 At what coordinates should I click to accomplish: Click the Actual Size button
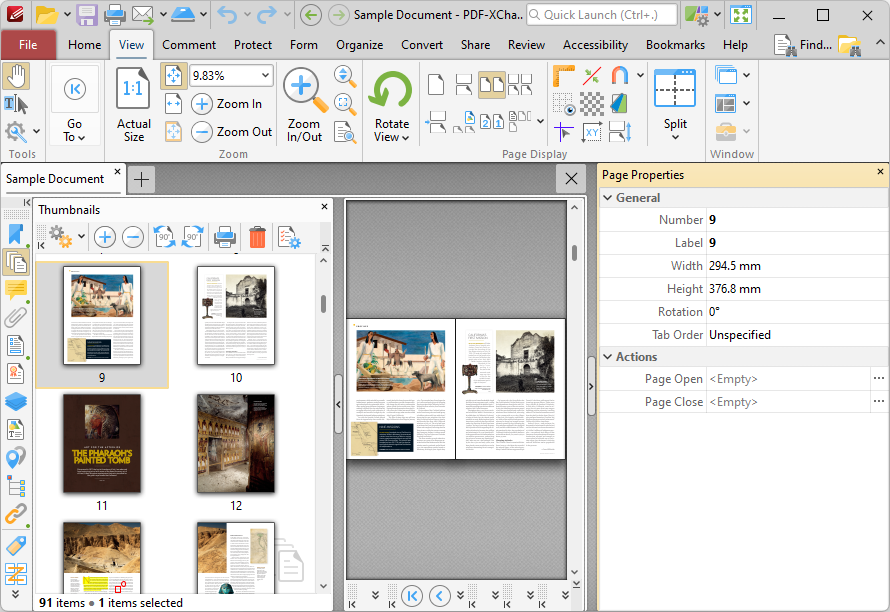[133, 104]
